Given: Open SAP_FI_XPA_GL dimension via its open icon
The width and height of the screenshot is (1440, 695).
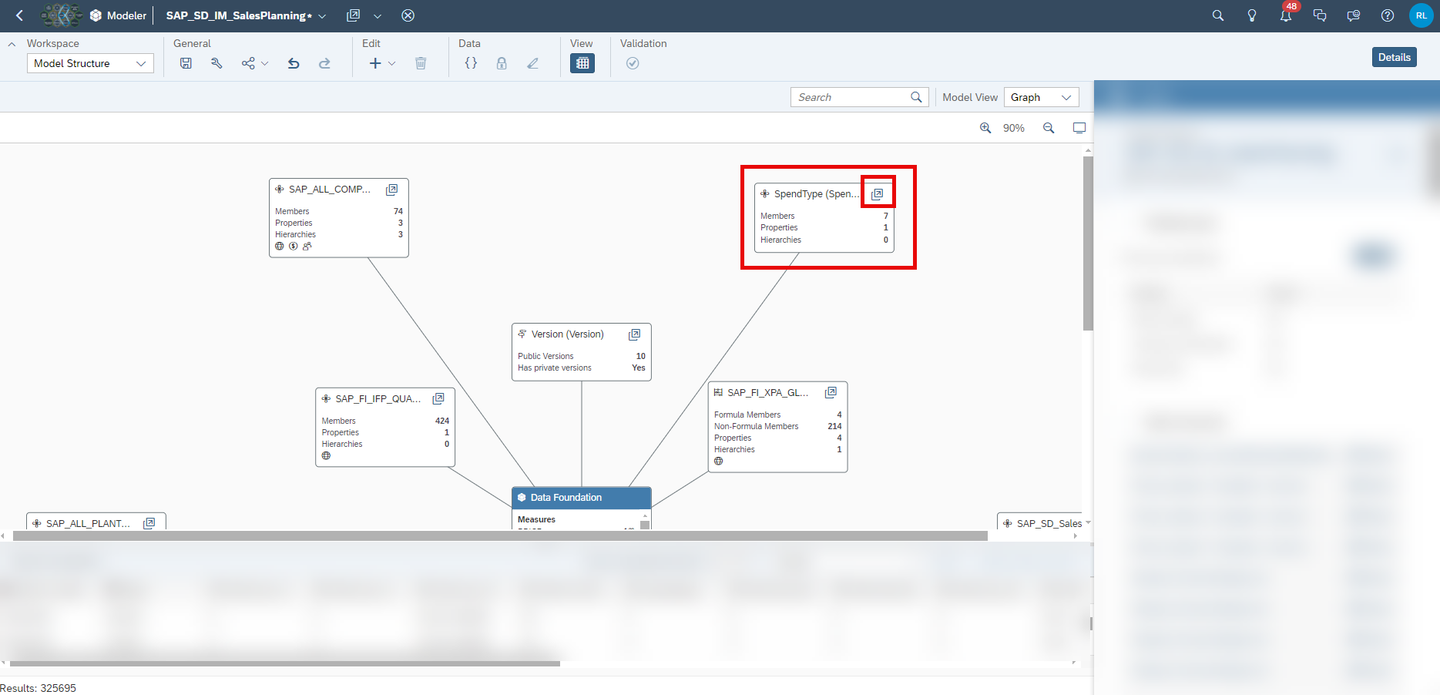Looking at the screenshot, I should 831,392.
